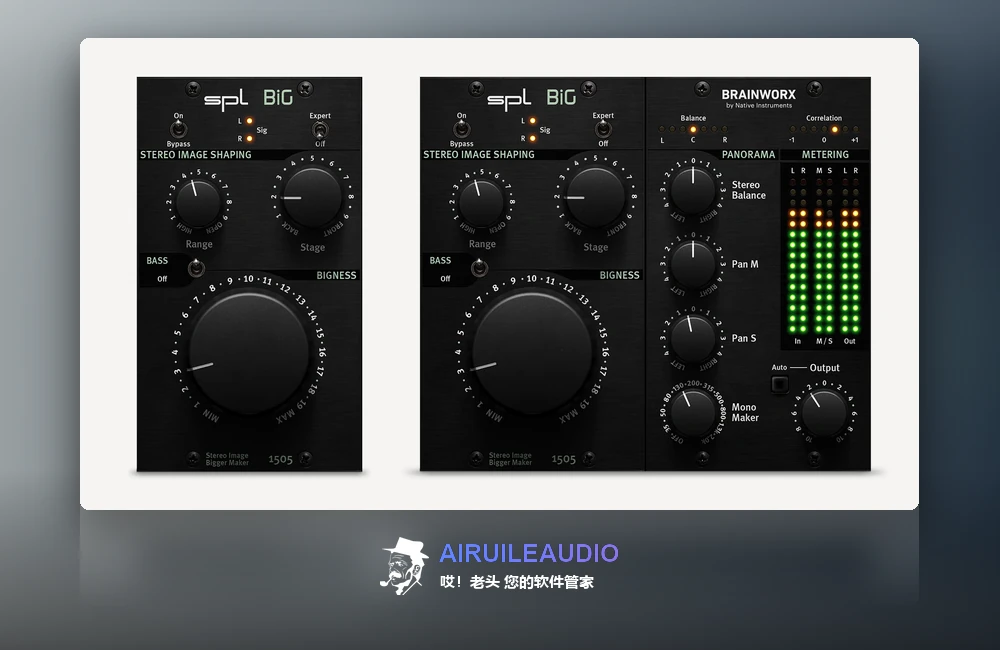Click the Mono Maker label

(x=745, y=412)
